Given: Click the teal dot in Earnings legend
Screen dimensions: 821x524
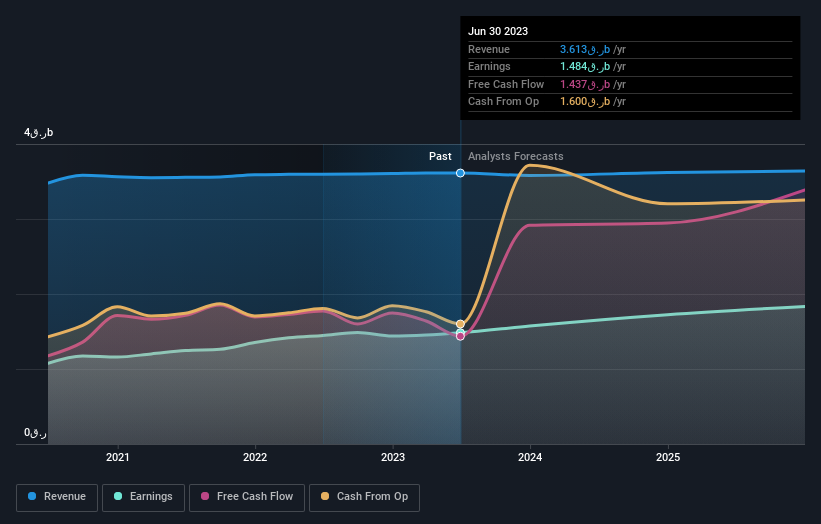Looking at the screenshot, I should pos(118,496).
